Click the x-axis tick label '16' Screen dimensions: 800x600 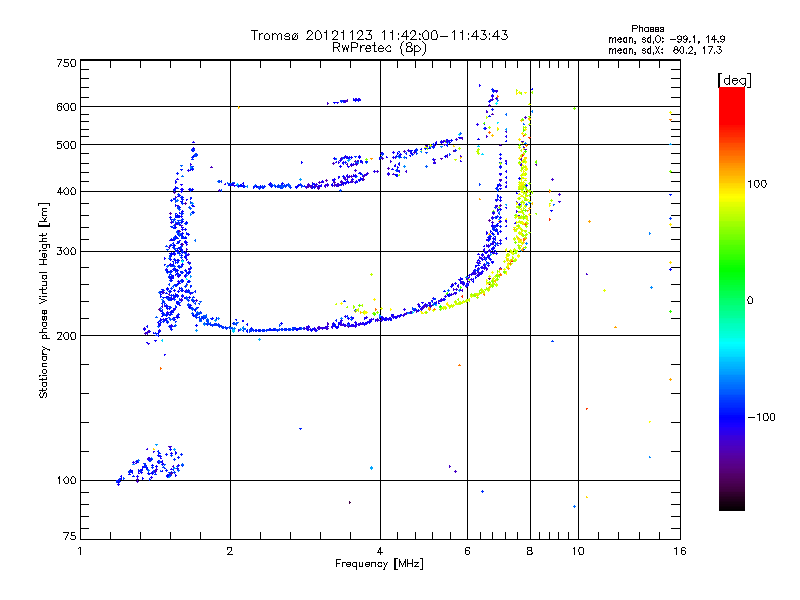(680, 551)
